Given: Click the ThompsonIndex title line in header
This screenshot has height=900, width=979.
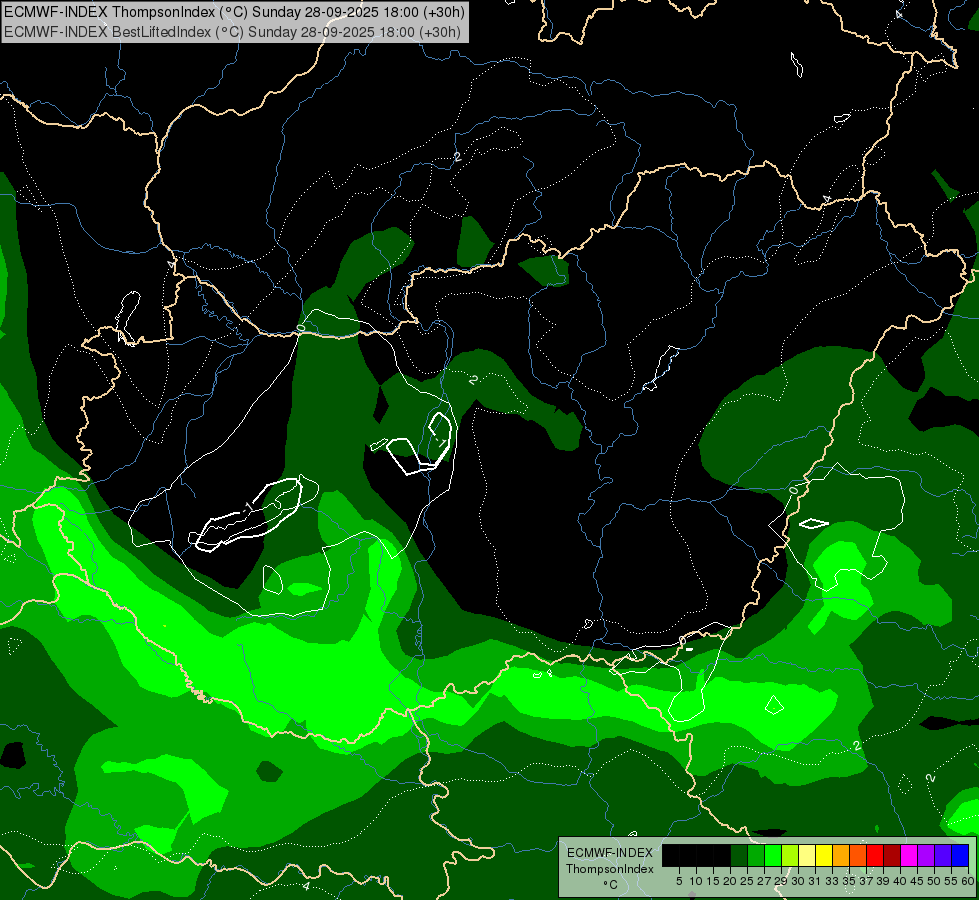Looking at the screenshot, I should [x=234, y=12].
